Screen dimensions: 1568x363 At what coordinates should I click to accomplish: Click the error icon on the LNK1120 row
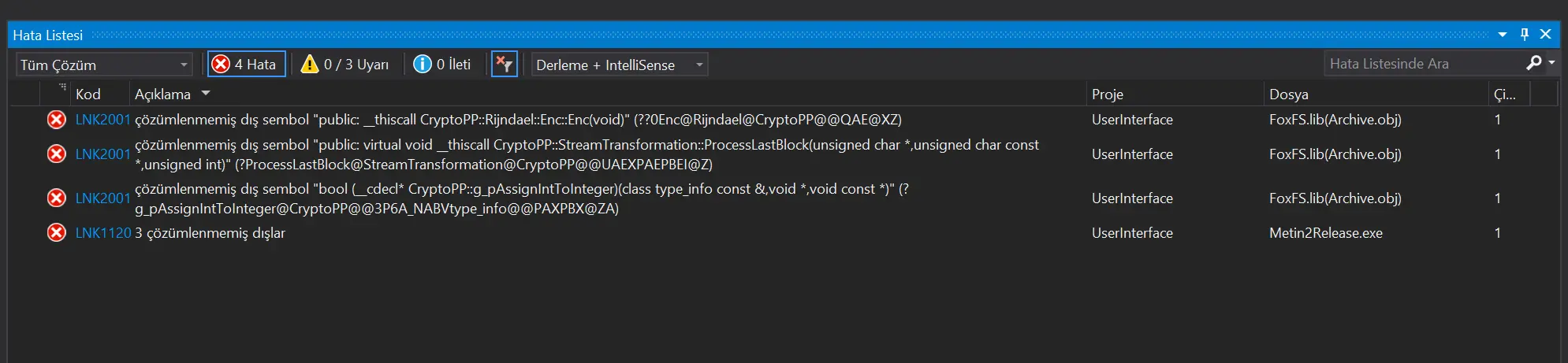click(x=57, y=233)
